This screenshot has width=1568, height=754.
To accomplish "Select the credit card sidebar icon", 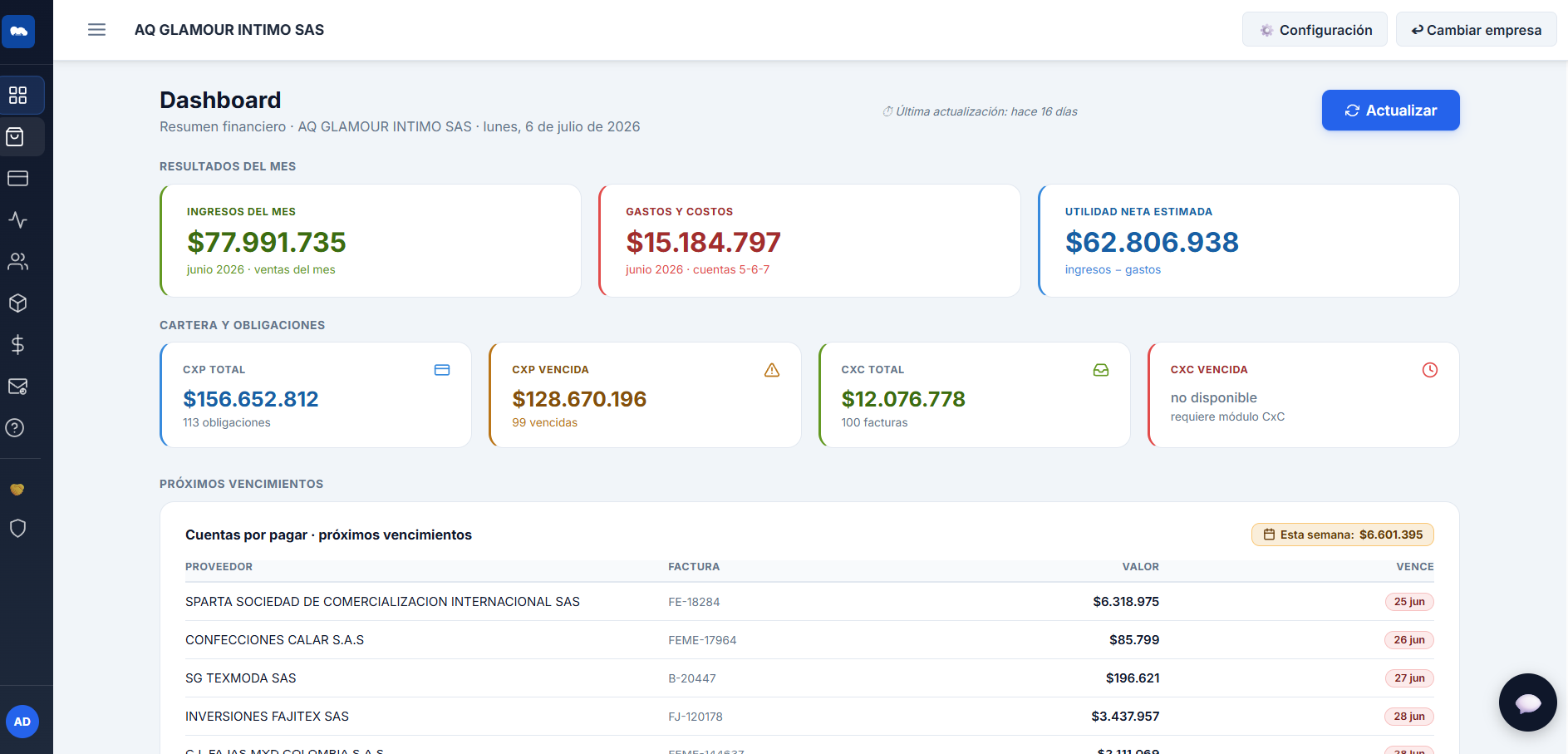I will [x=18, y=178].
